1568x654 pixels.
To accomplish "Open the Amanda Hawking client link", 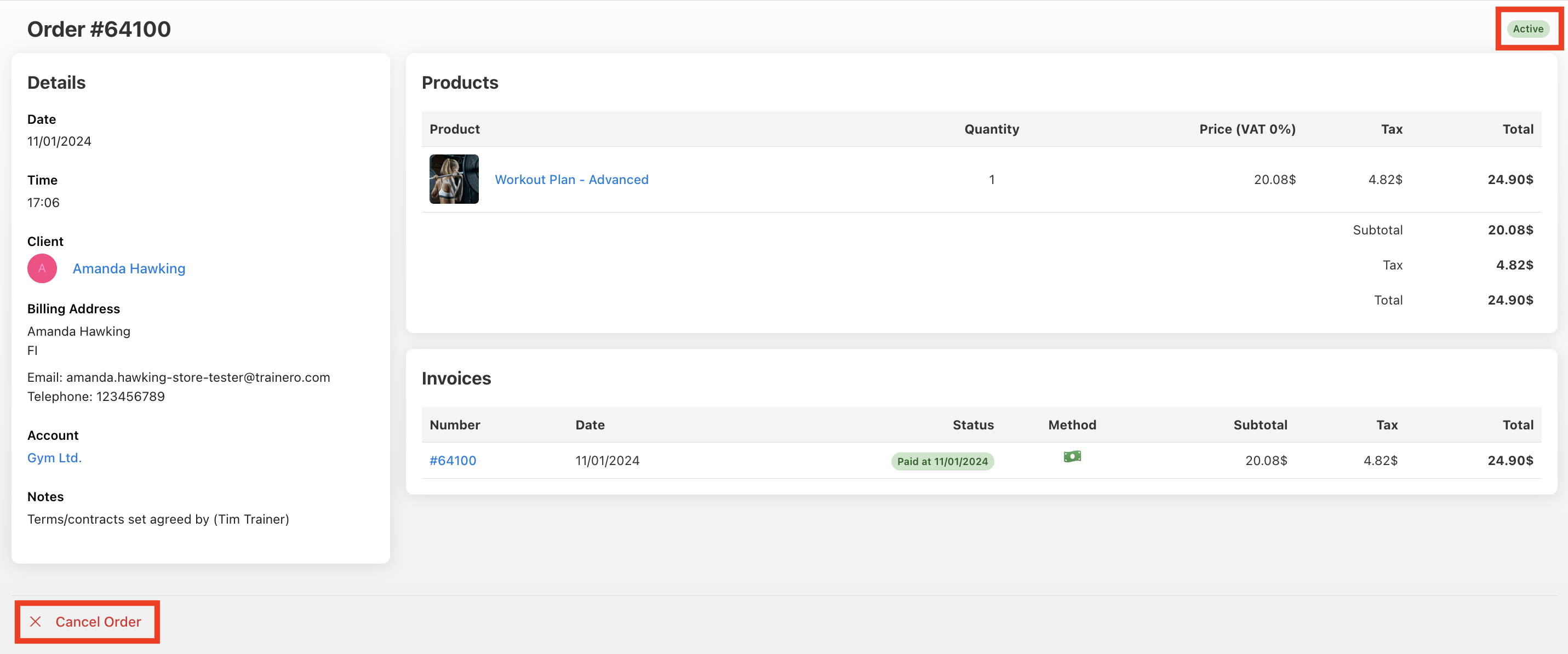I will (x=129, y=268).
